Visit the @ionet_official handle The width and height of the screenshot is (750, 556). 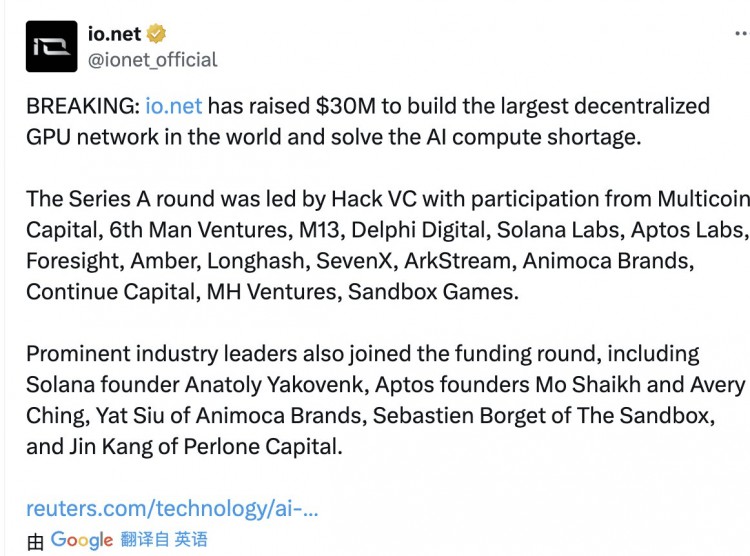(x=153, y=60)
